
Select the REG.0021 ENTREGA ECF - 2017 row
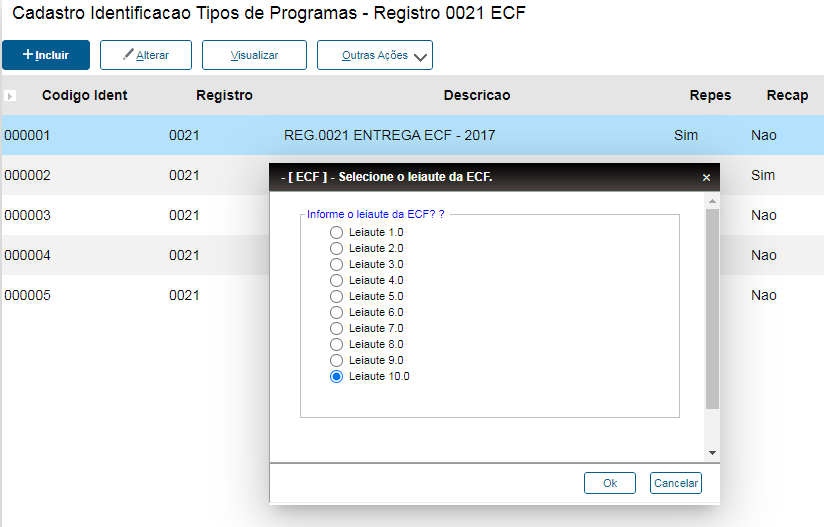(x=390, y=135)
